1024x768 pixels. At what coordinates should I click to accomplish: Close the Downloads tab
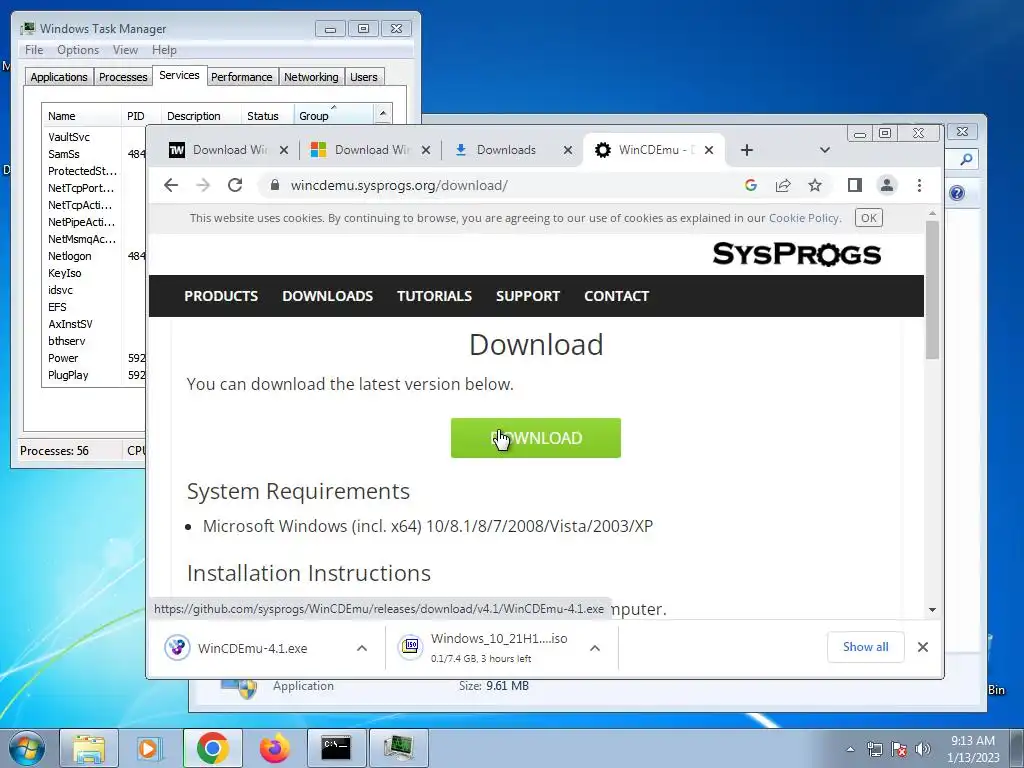coord(568,150)
